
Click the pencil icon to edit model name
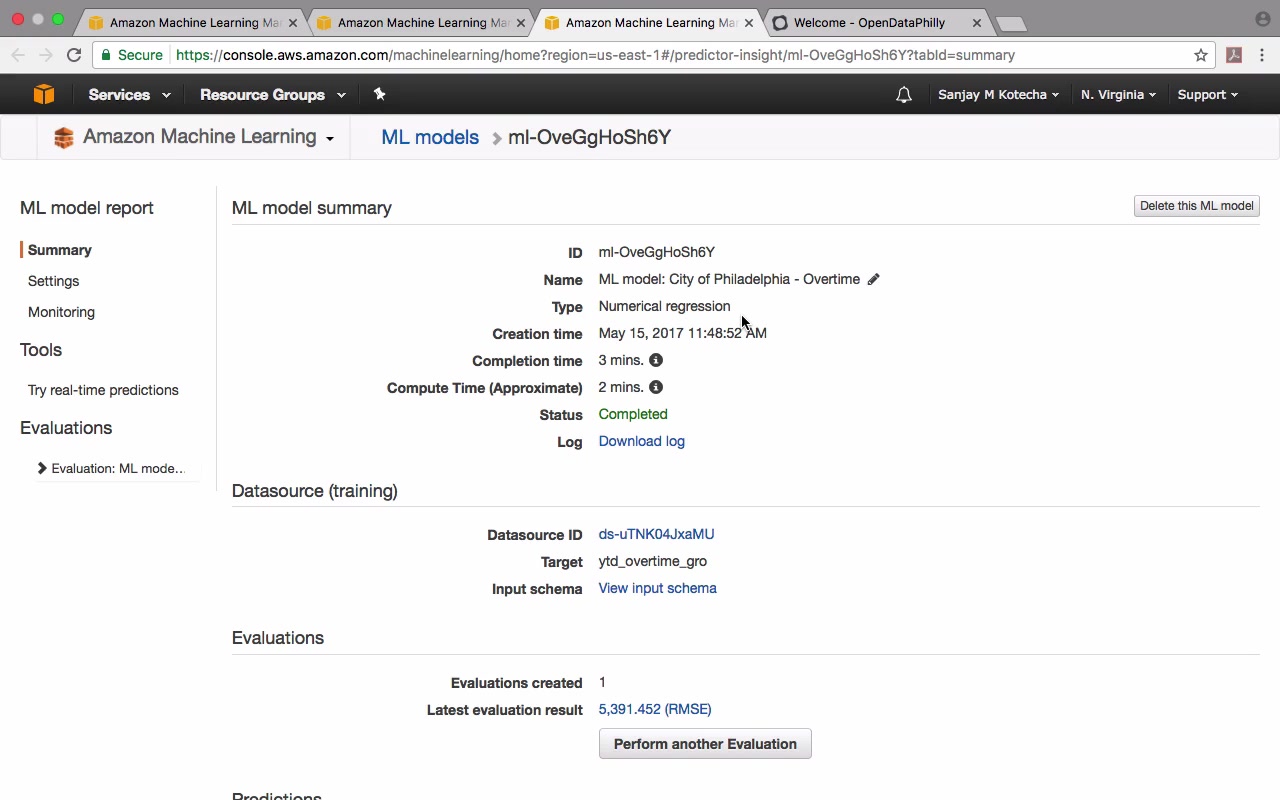tap(873, 280)
